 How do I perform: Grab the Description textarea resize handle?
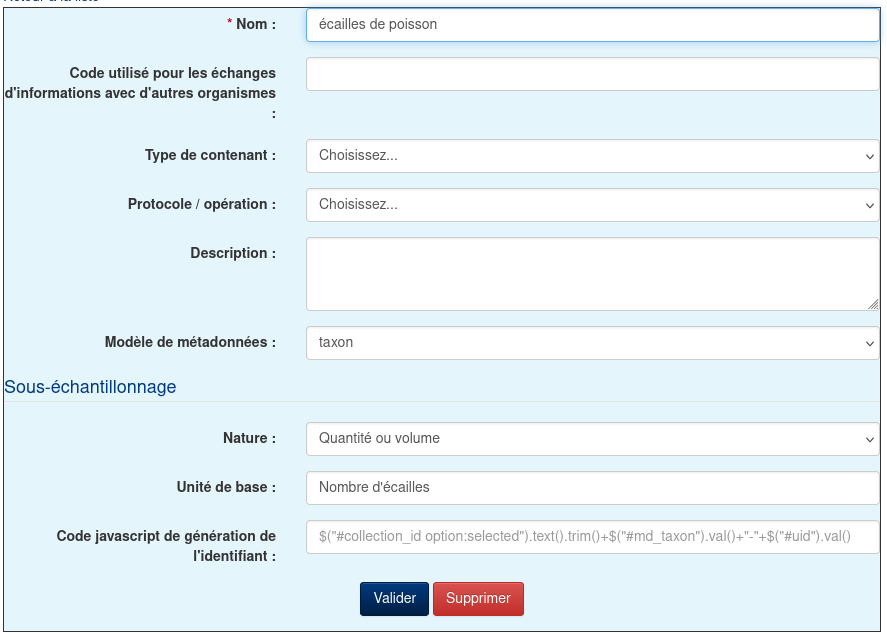pyautogui.click(x=873, y=304)
